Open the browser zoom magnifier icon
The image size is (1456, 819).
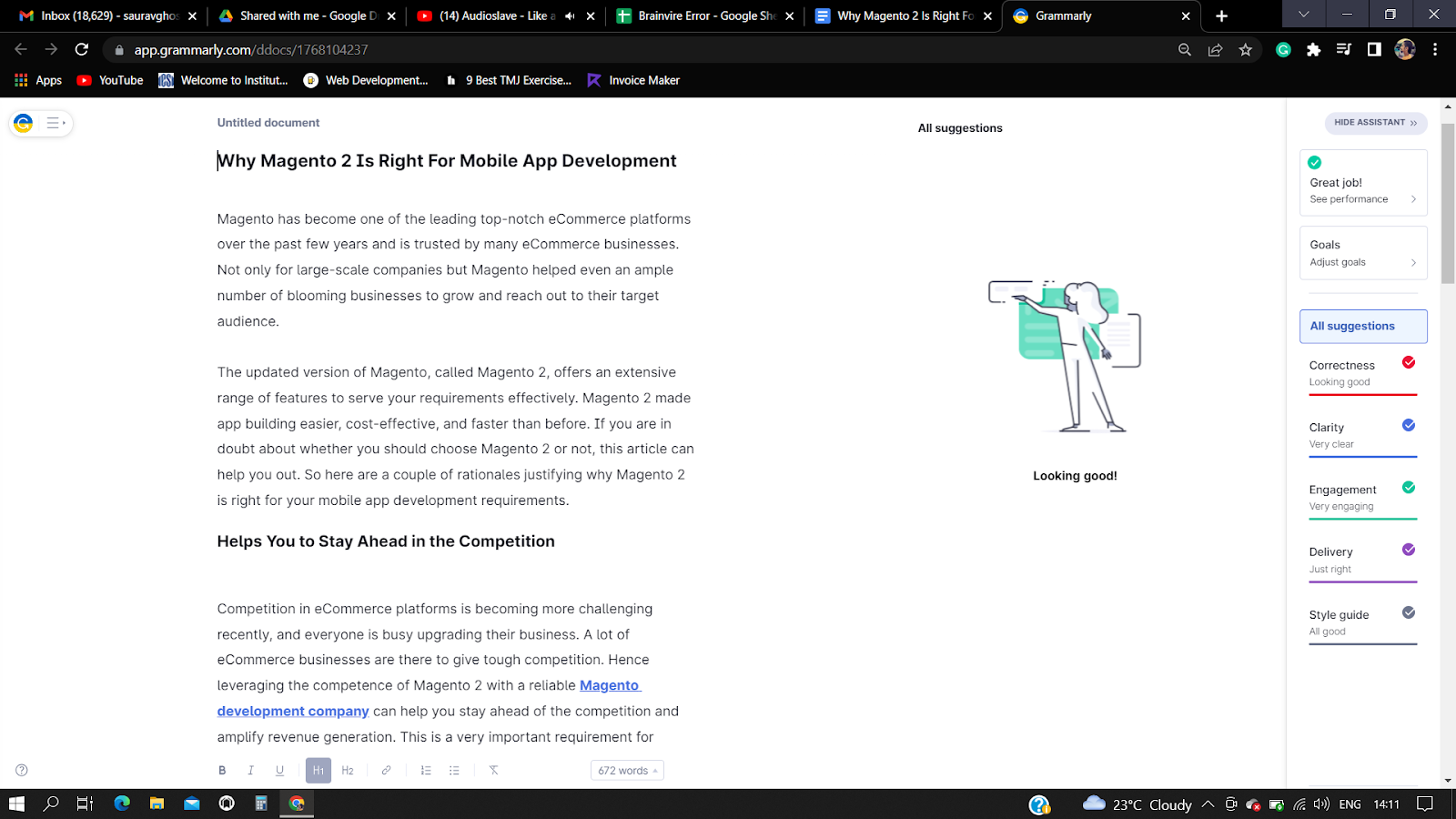[x=1185, y=50]
